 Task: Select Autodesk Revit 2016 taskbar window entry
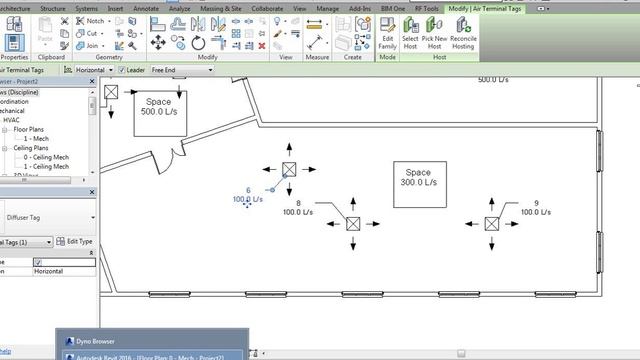[150, 357]
